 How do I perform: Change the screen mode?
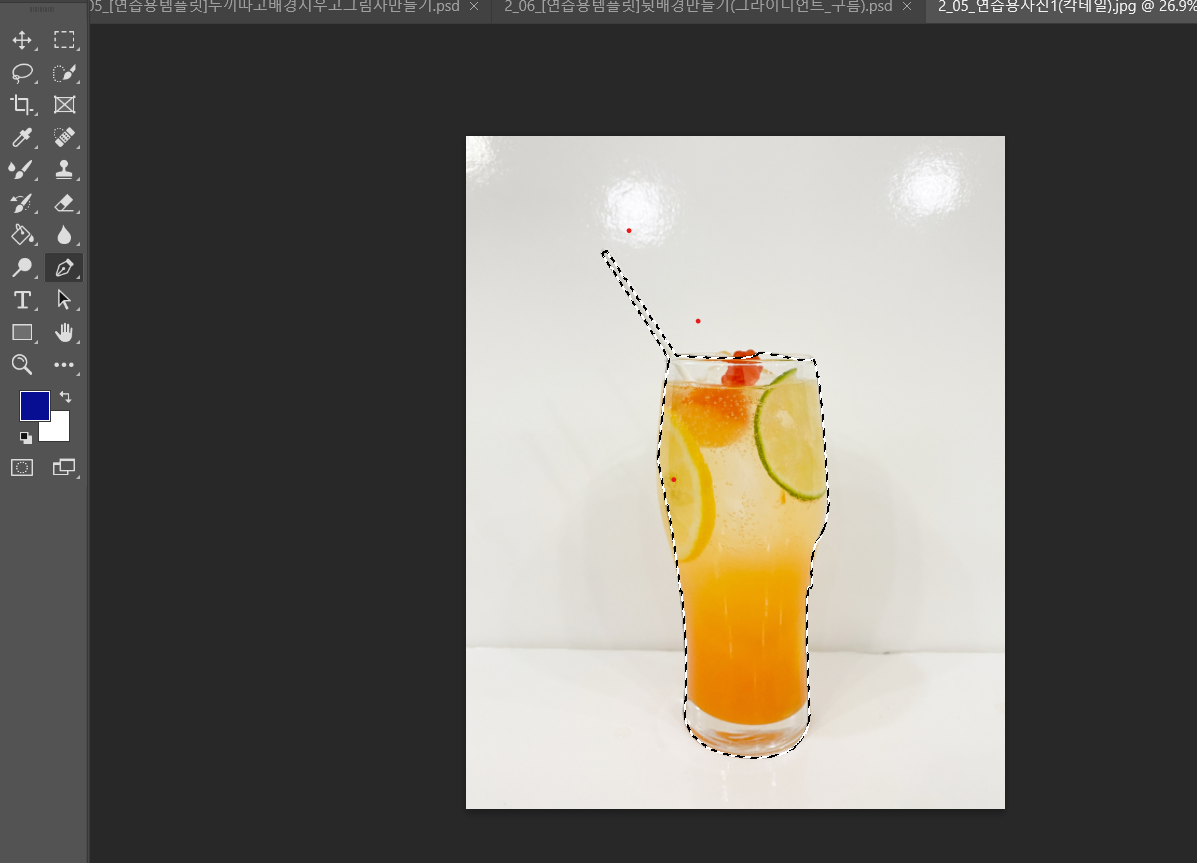(64, 467)
